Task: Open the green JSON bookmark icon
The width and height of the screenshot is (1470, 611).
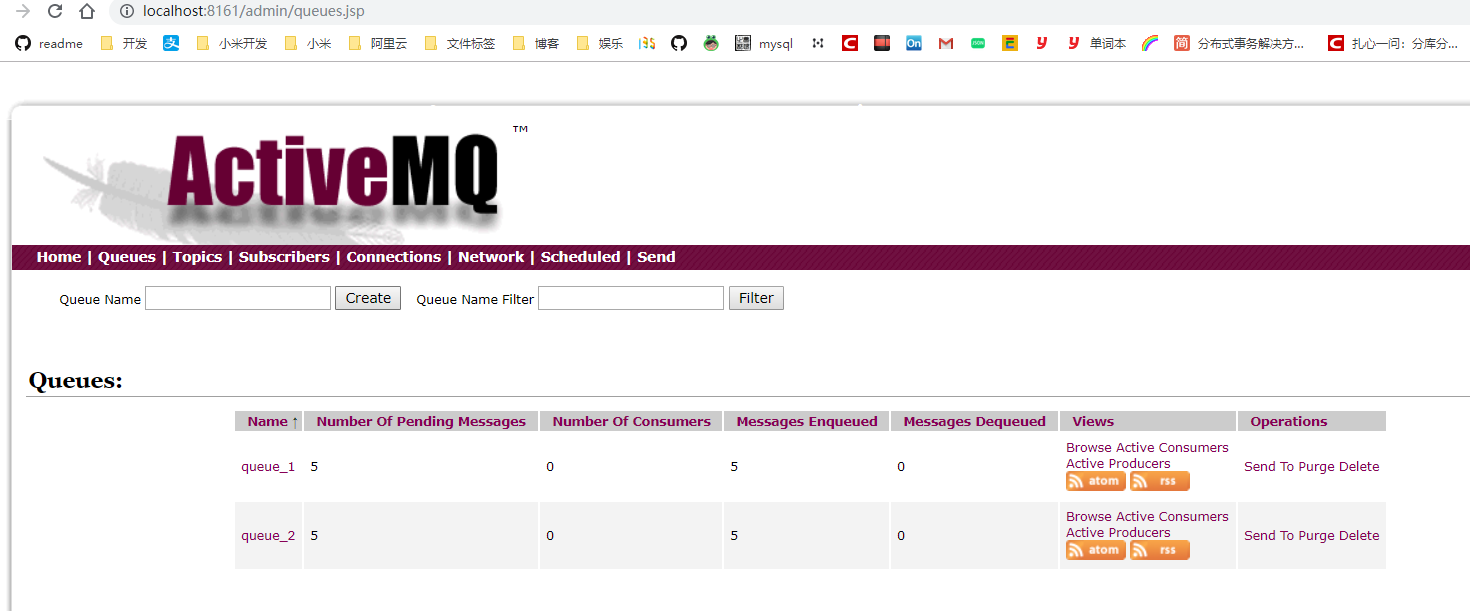Action: 978,43
